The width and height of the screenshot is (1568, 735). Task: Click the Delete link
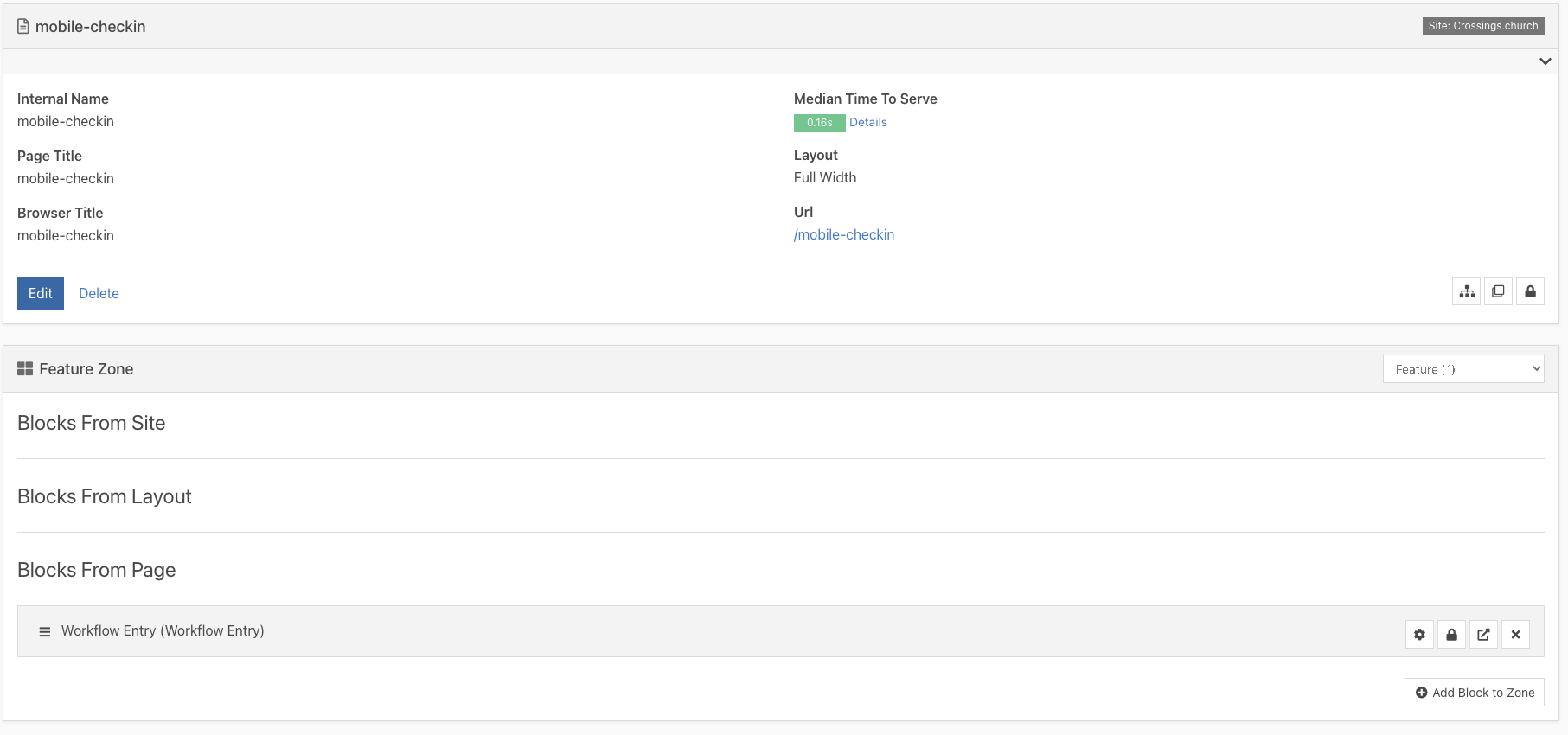[x=99, y=293]
